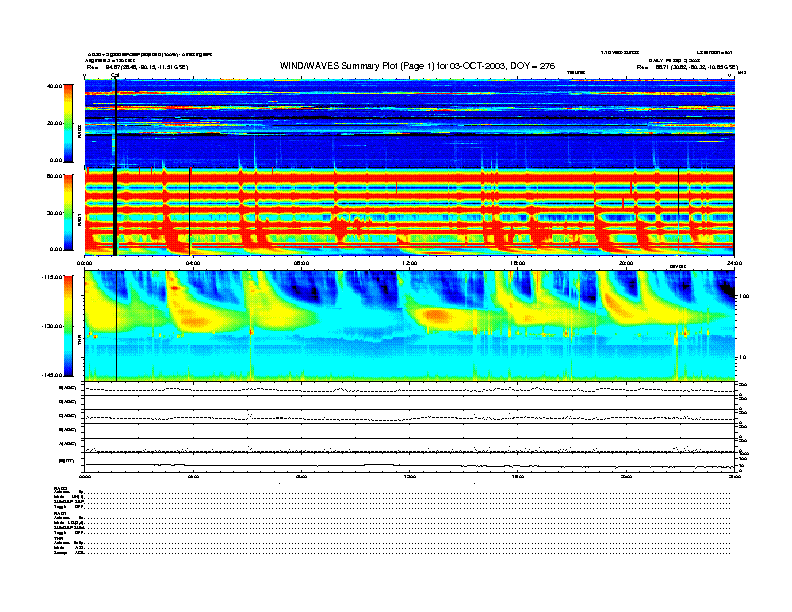Click the 40.00 label on RAD2 scale
The width and height of the screenshot is (792, 612).
pyautogui.click(x=54, y=86)
